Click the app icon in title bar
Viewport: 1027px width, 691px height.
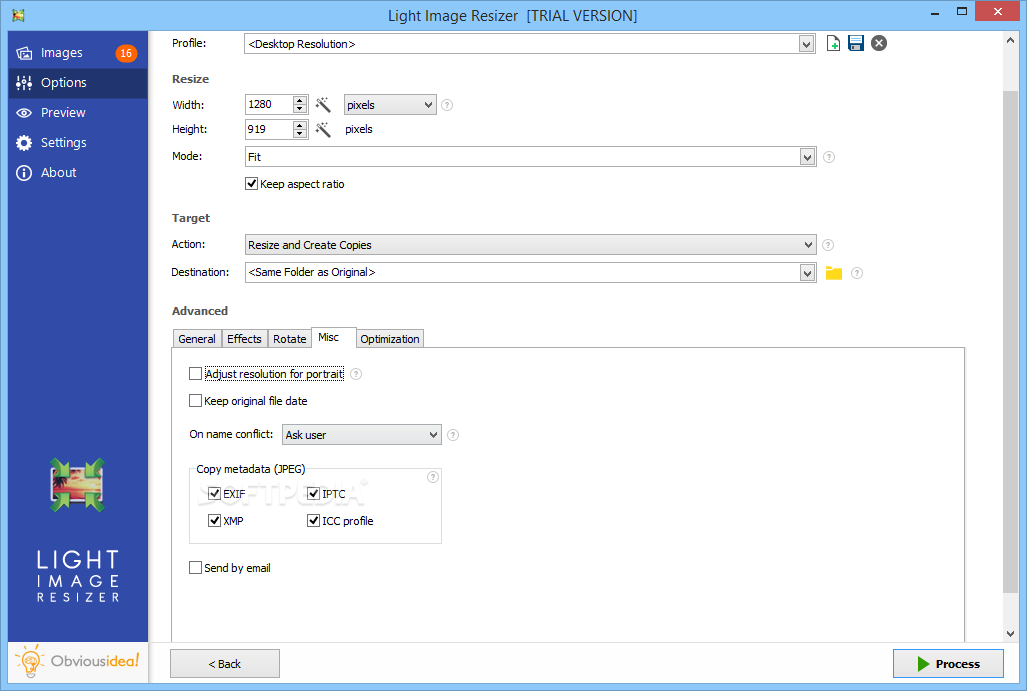[x=18, y=15]
